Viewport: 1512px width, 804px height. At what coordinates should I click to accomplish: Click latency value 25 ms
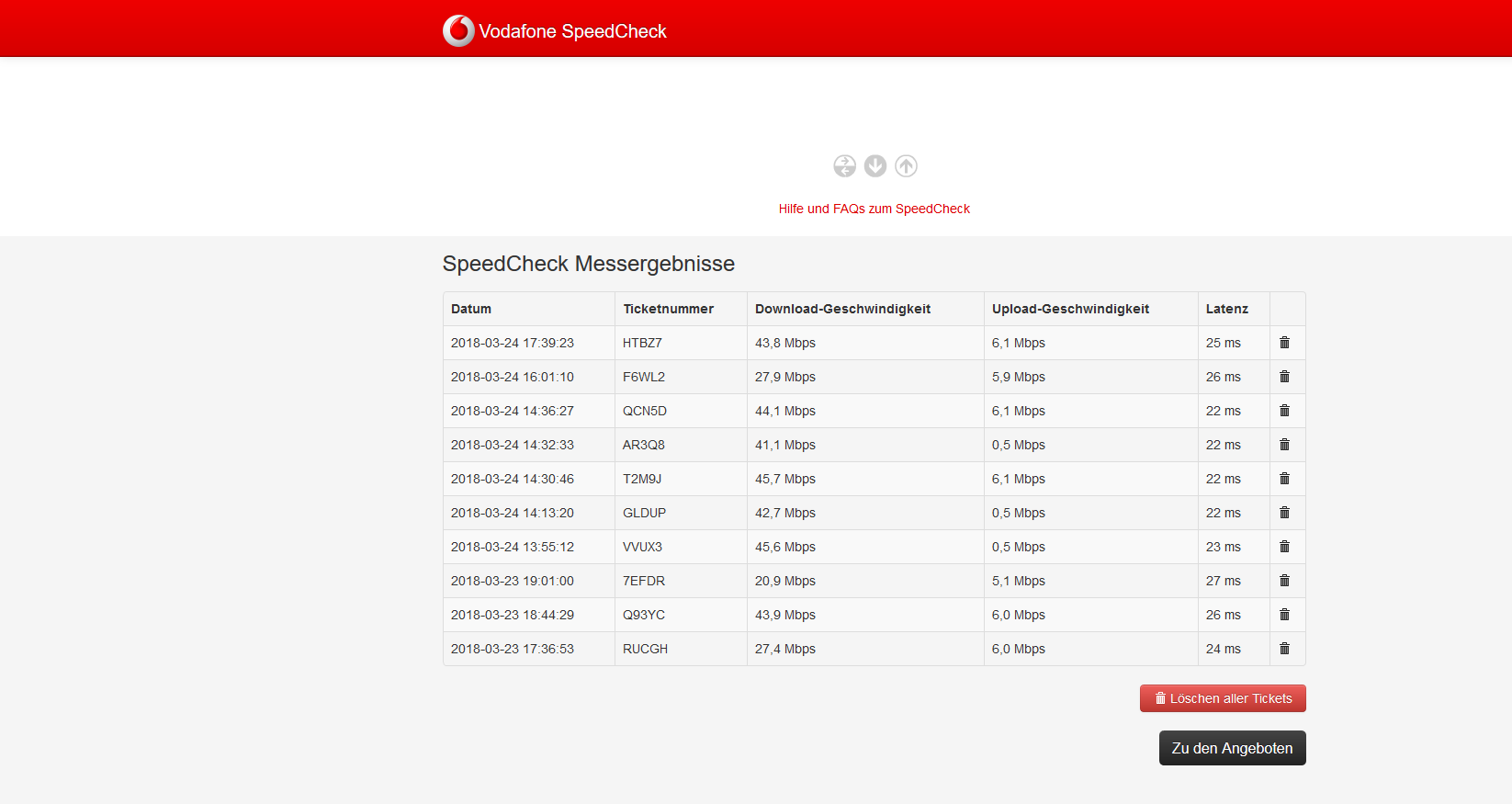point(1224,343)
